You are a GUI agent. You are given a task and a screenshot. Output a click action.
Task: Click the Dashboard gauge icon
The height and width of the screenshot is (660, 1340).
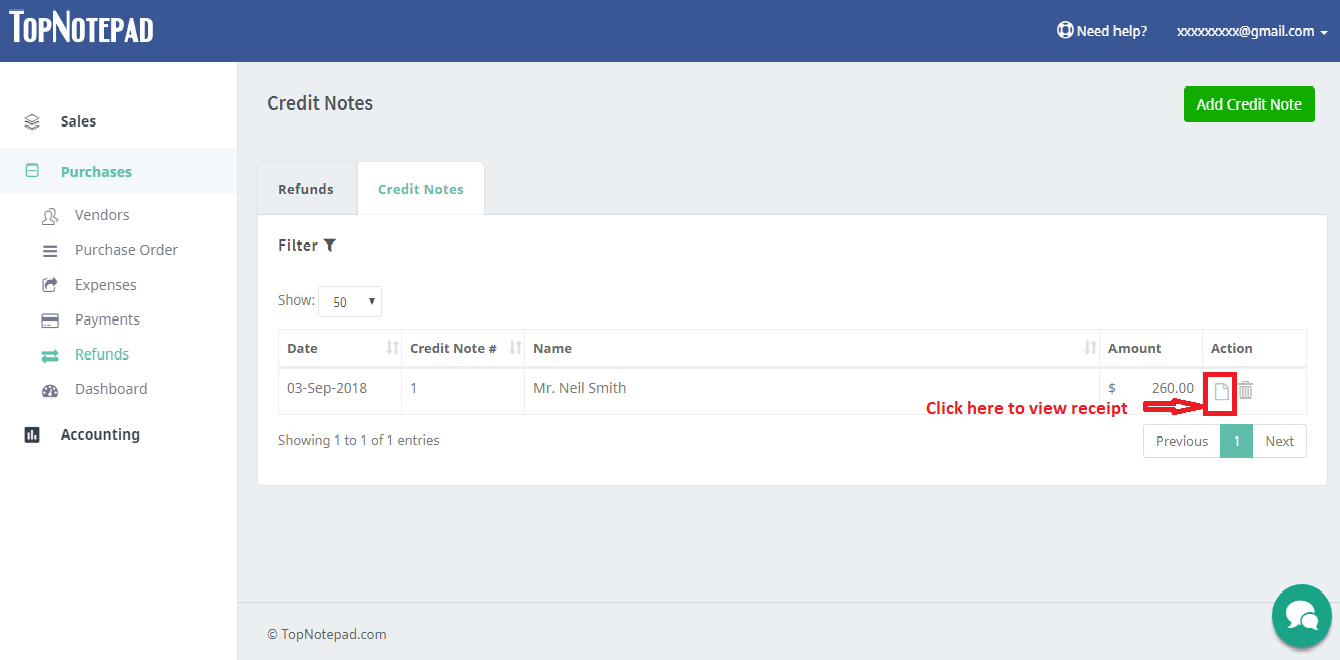50,390
